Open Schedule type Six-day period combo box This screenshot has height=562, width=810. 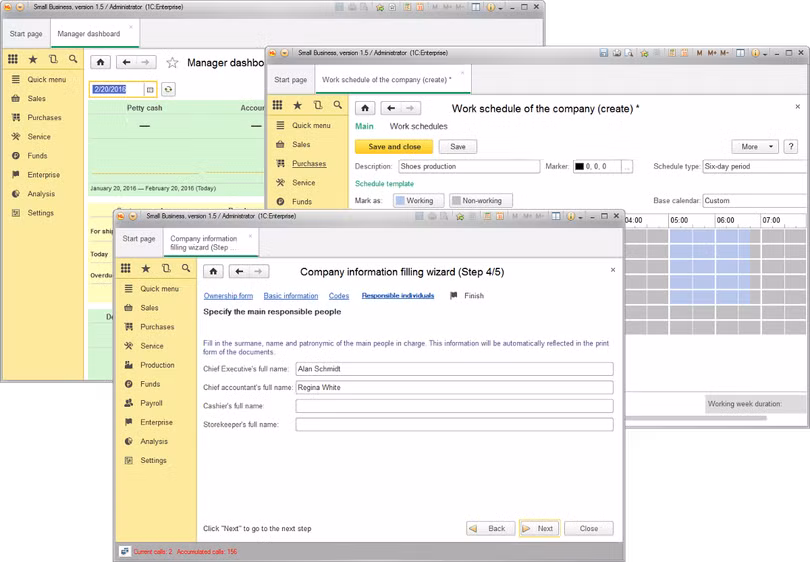(754, 166)
